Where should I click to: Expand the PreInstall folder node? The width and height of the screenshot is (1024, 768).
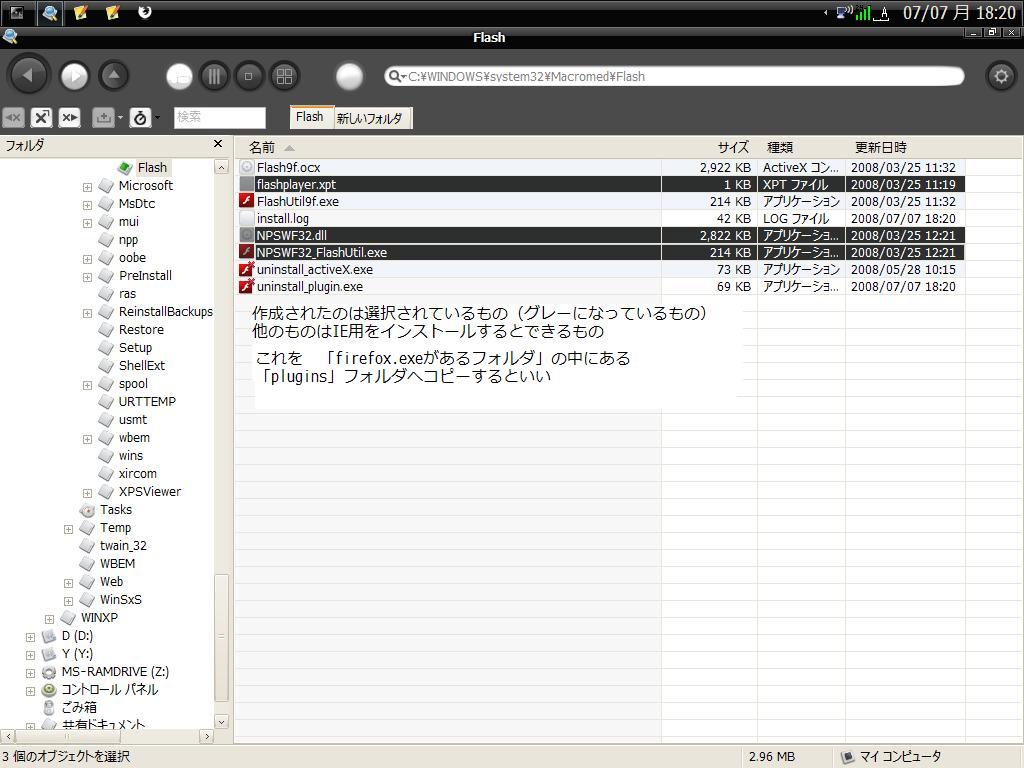pos(87,278)
